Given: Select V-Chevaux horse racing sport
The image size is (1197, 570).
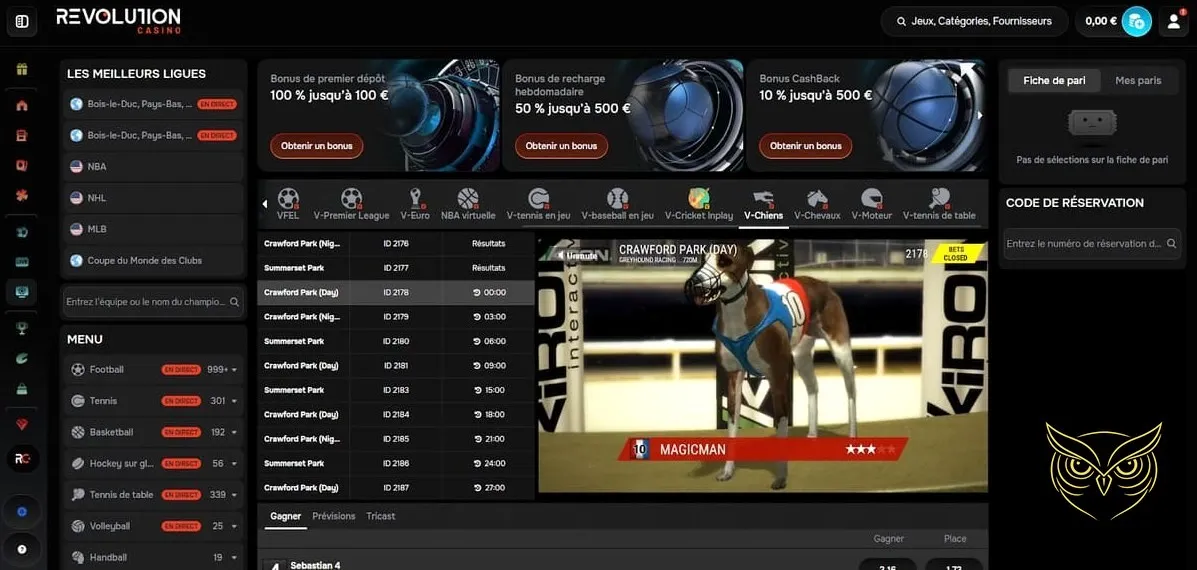Looking at the screenshot, I should point(817,204).
